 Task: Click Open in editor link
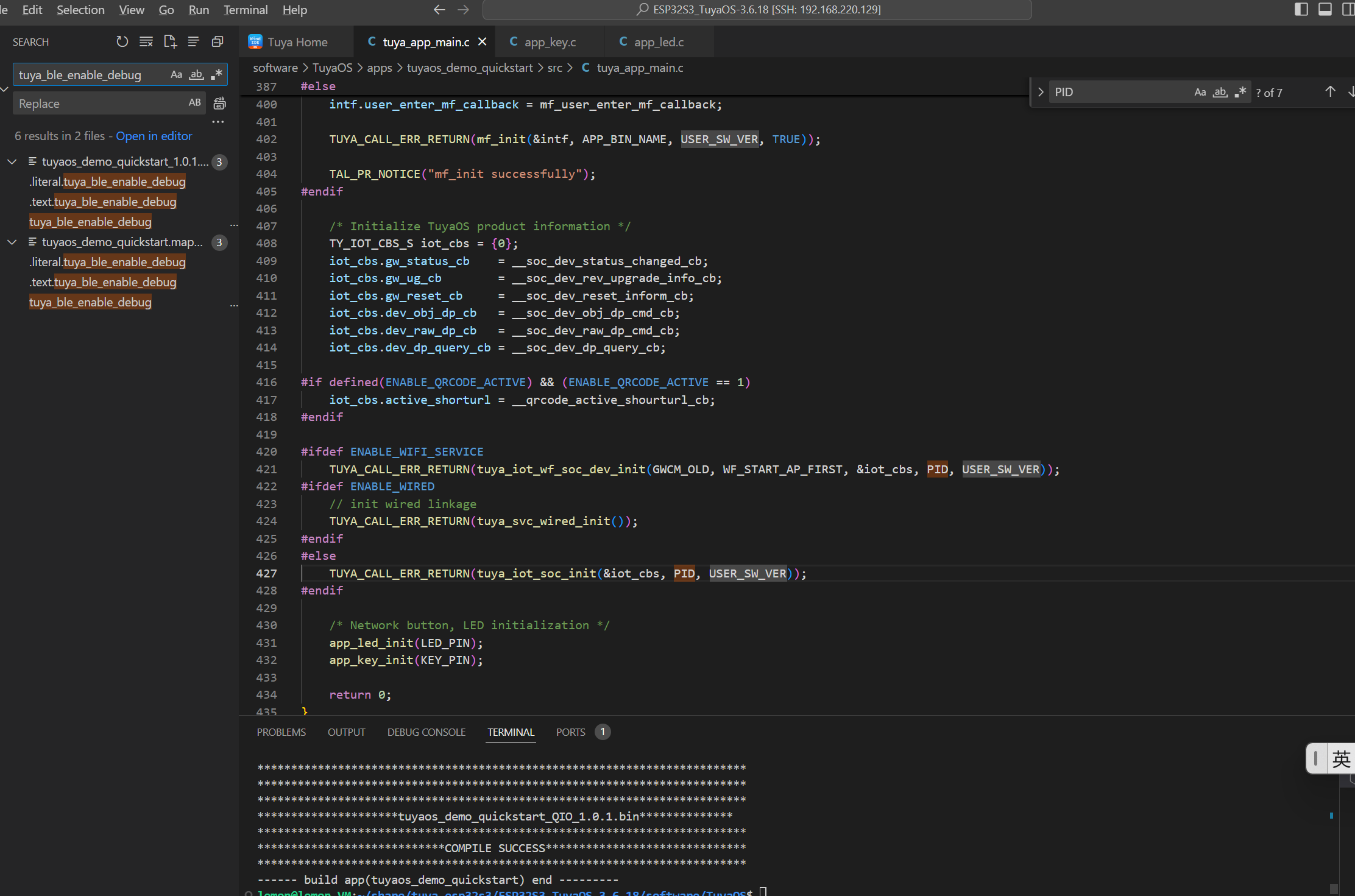click(154, 136)
